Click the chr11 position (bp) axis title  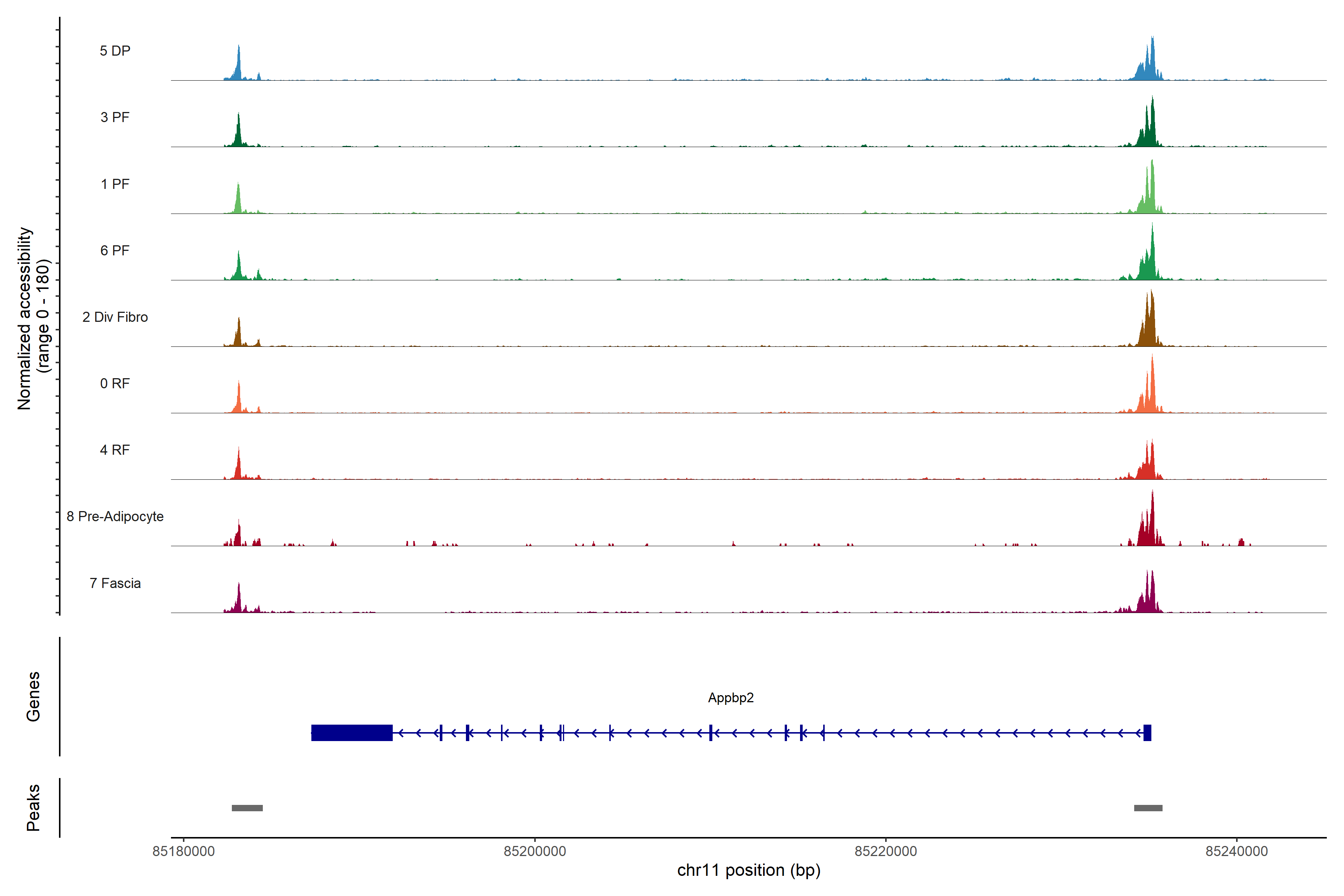click(748, 870)
